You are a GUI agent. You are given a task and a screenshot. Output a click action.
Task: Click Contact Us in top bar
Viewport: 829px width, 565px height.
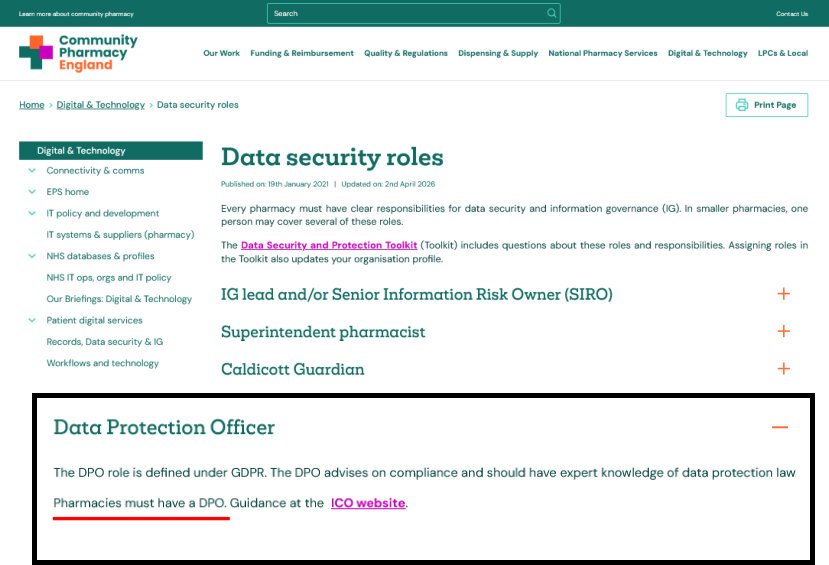[x=791, y=14]
